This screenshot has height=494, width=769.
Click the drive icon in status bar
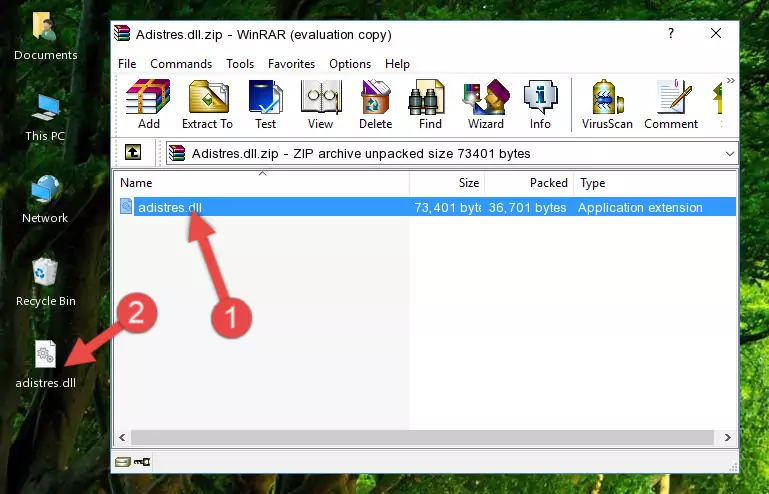pos(123,462)
